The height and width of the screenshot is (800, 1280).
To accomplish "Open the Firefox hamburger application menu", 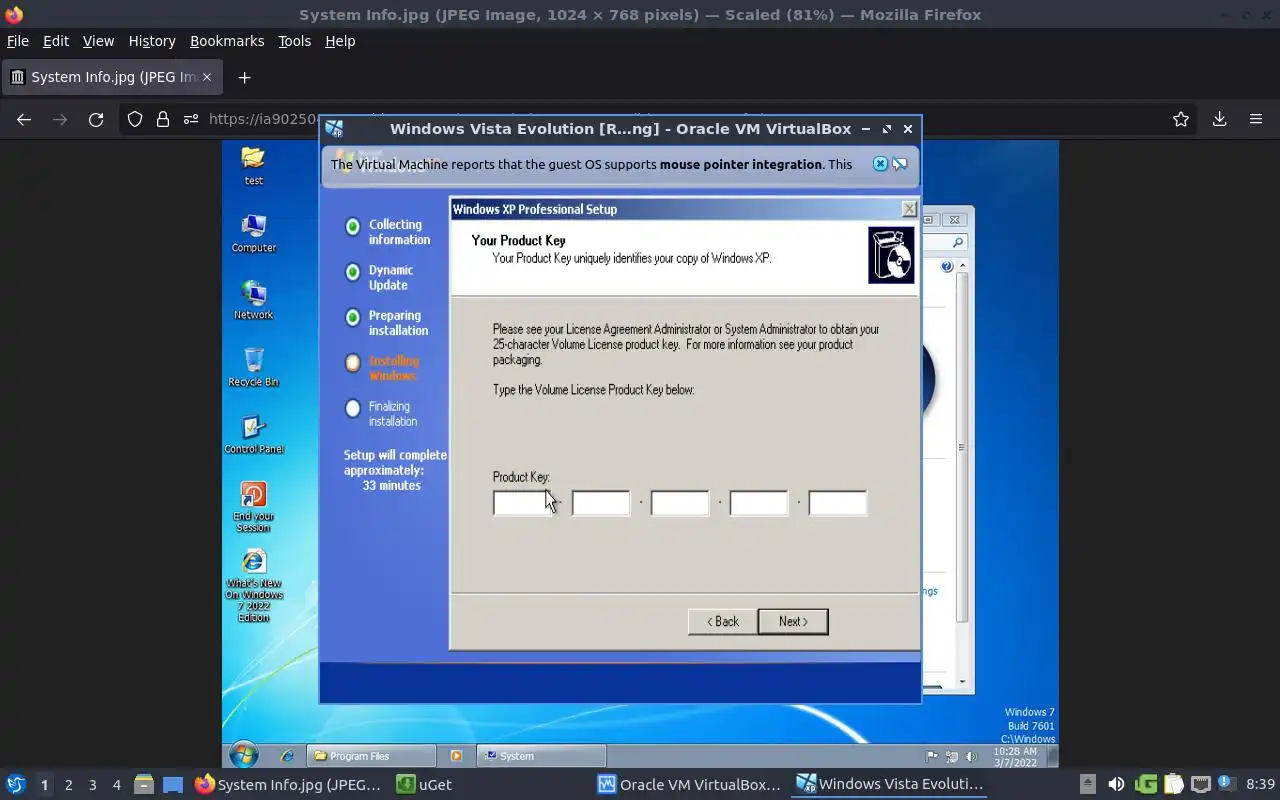I will [1256, 119].
